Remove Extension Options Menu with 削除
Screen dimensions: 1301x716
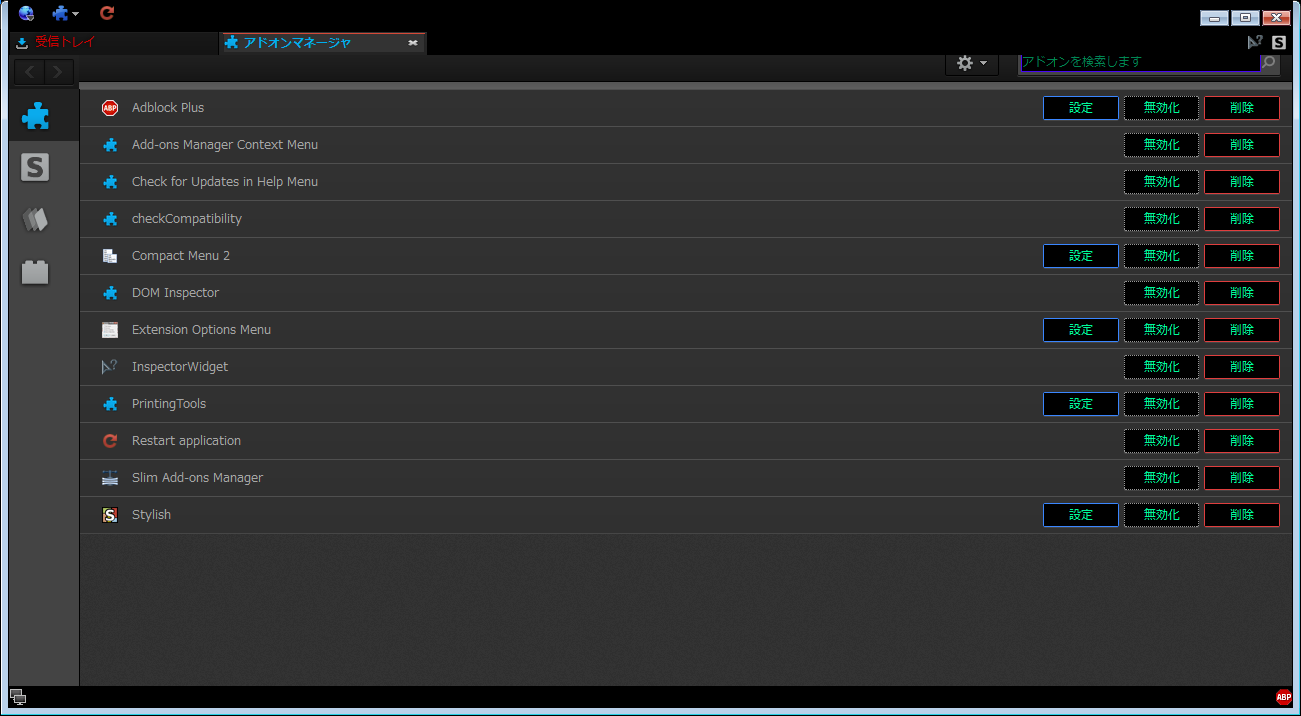click(x=1242, y=330)
